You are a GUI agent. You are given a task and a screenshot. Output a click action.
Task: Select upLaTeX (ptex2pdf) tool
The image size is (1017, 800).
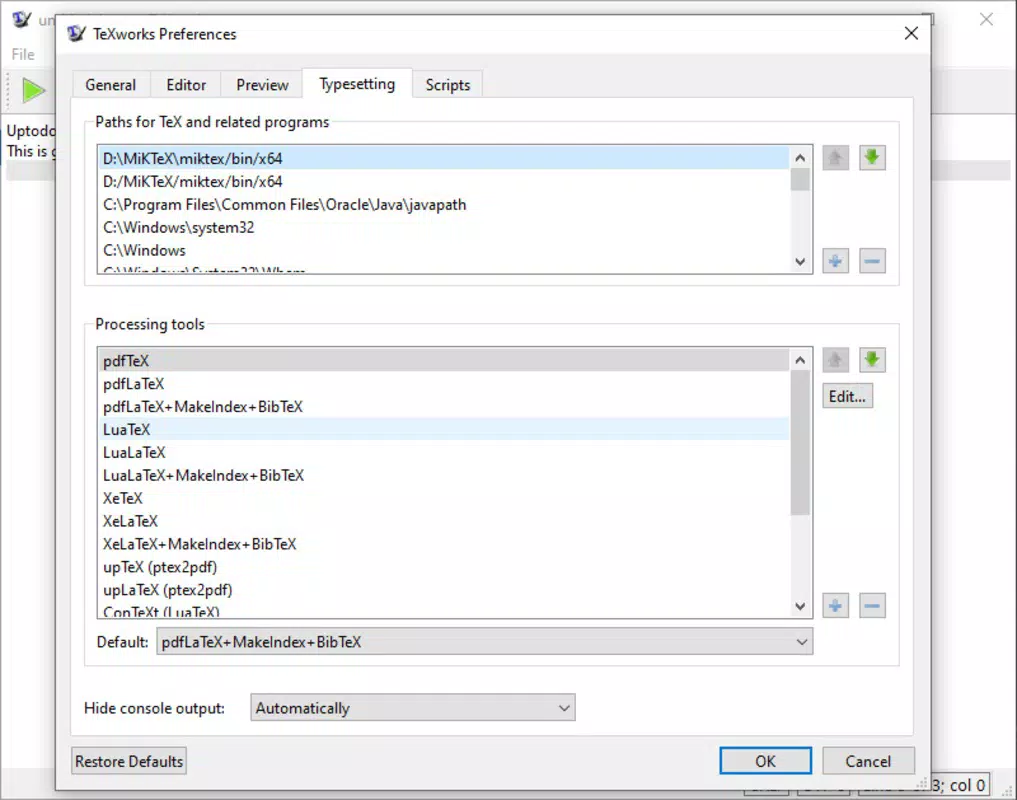(x=444, y=590)
